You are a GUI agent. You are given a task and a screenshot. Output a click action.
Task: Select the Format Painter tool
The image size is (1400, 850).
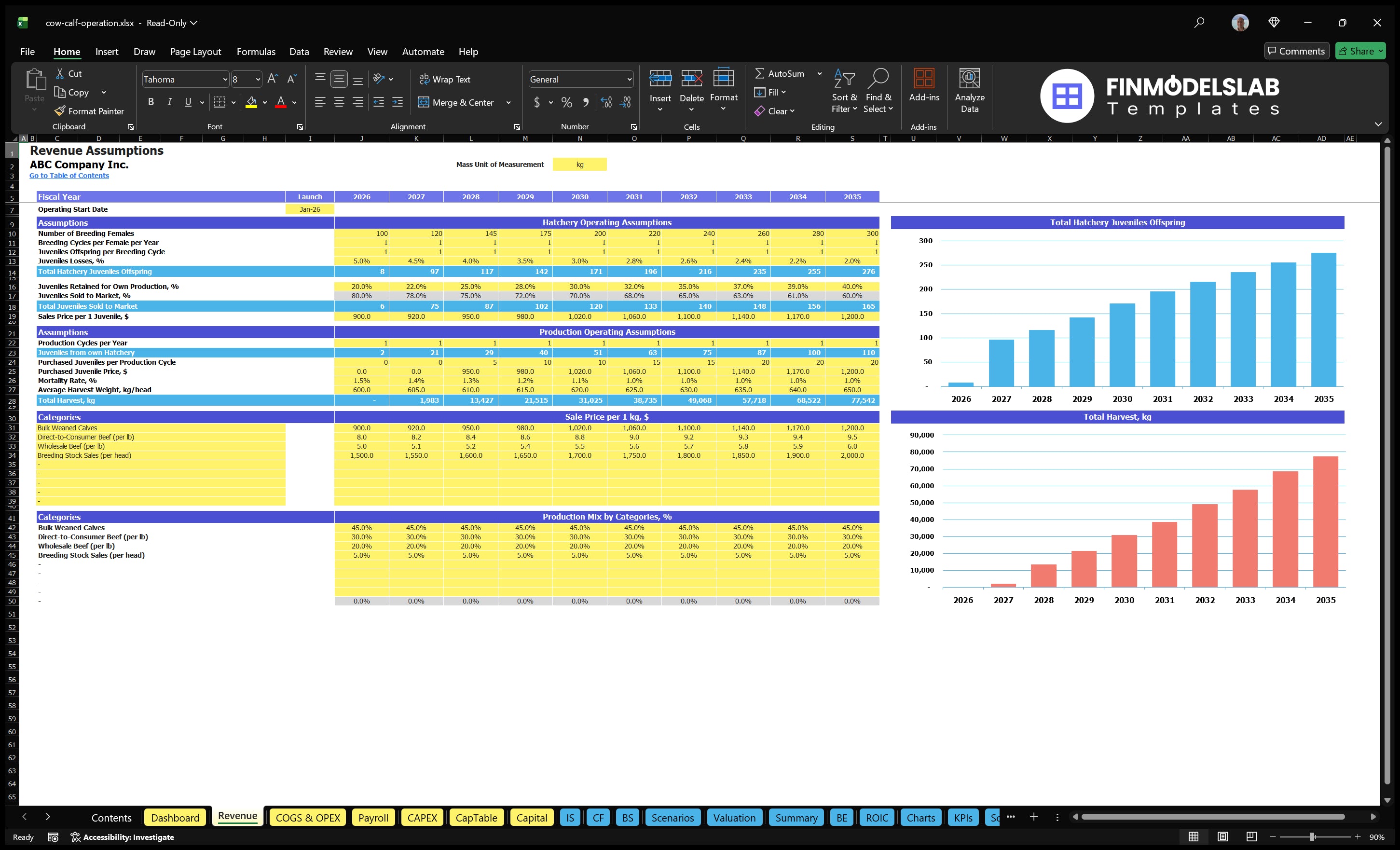[89, 111]
